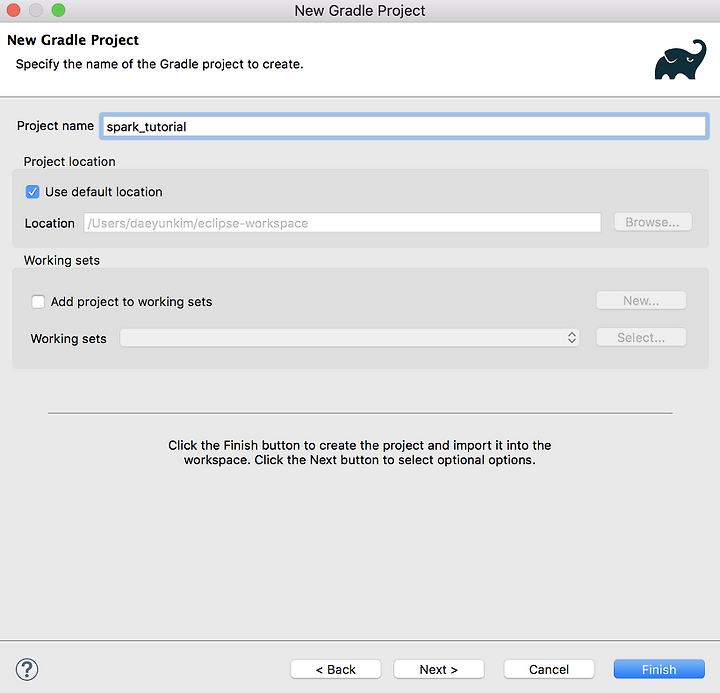
Task: Click the grey minimize window button
Action: 36,10
